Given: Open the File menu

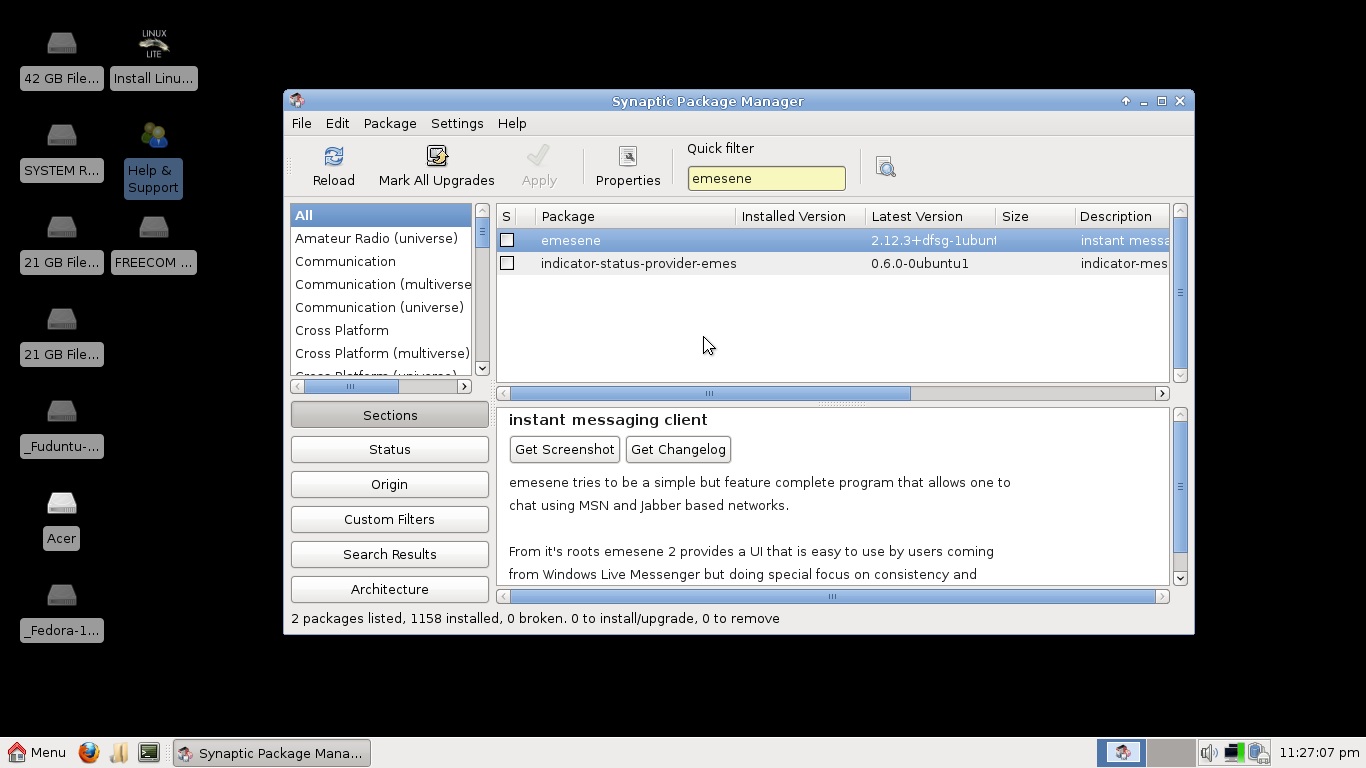Looking at the screenshot, I should [301, 123].
